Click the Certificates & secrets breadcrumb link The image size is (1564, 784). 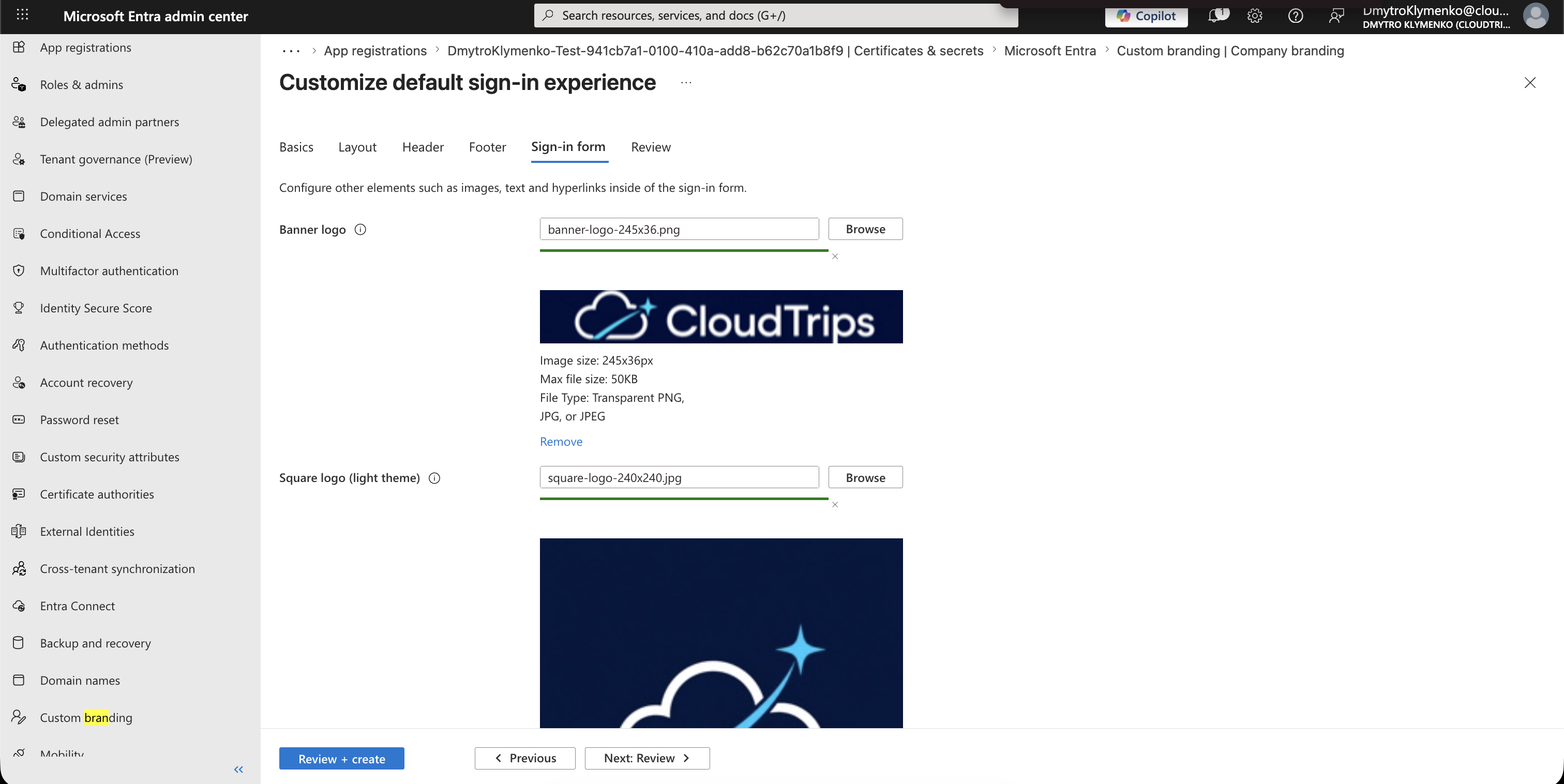pos(715,50)
